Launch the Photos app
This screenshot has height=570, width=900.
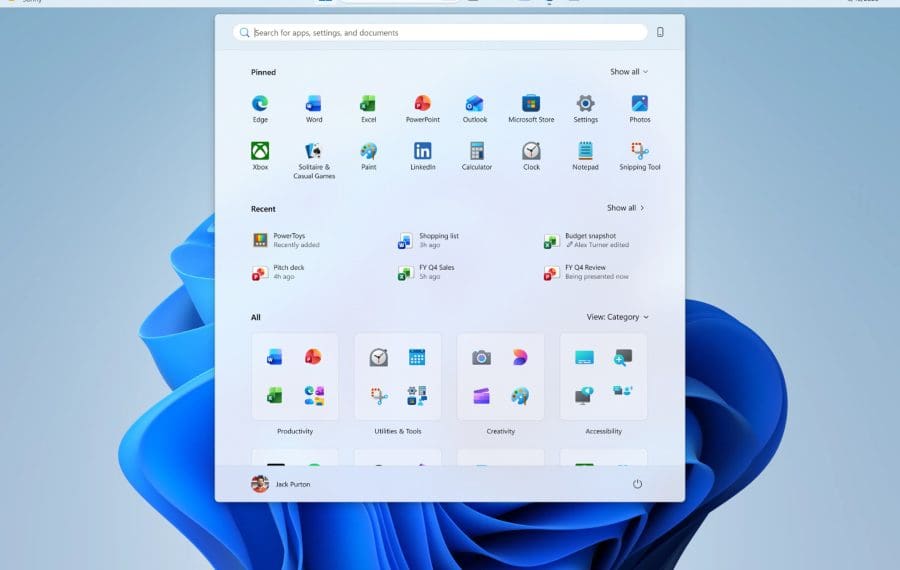(x=639, y=109)
